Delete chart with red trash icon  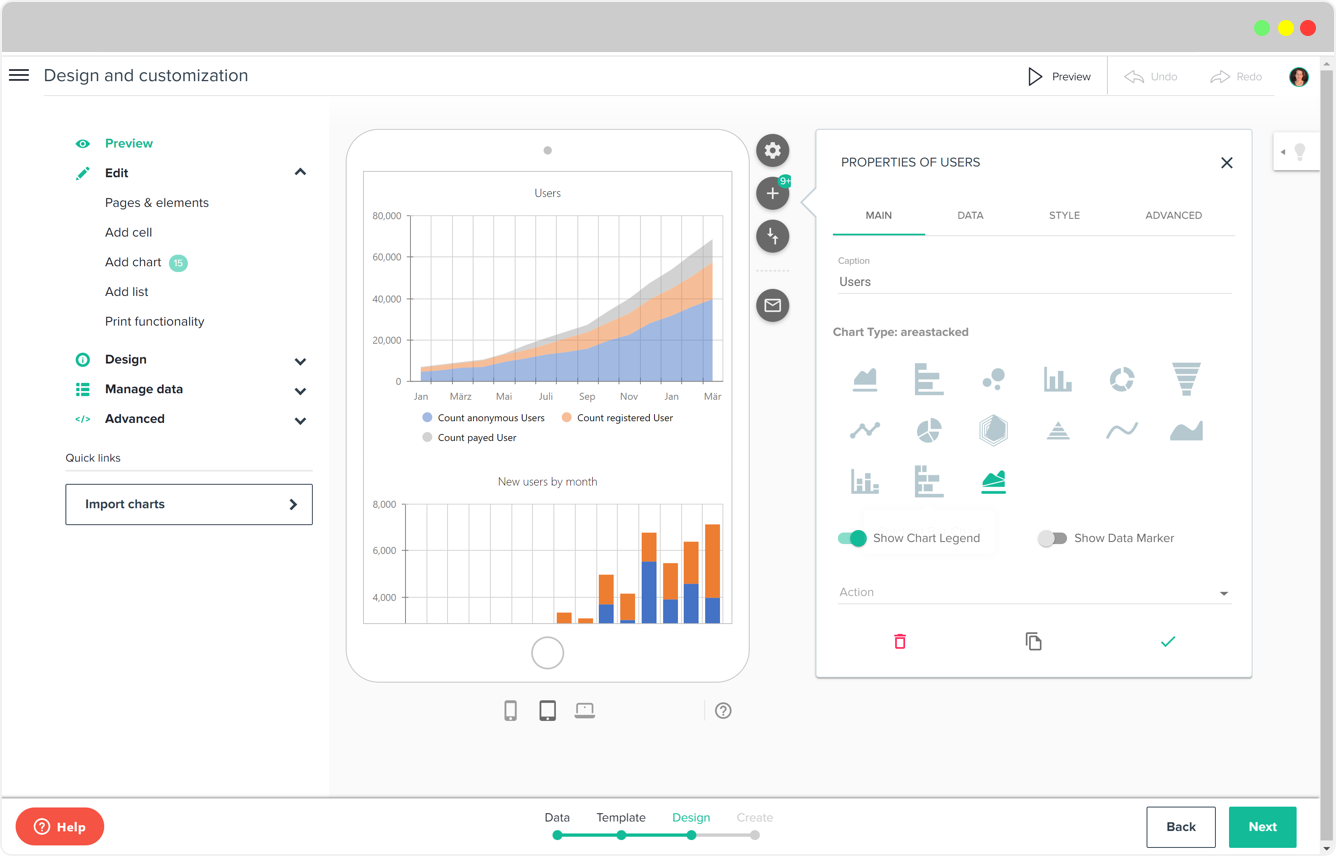coord(900,642)
